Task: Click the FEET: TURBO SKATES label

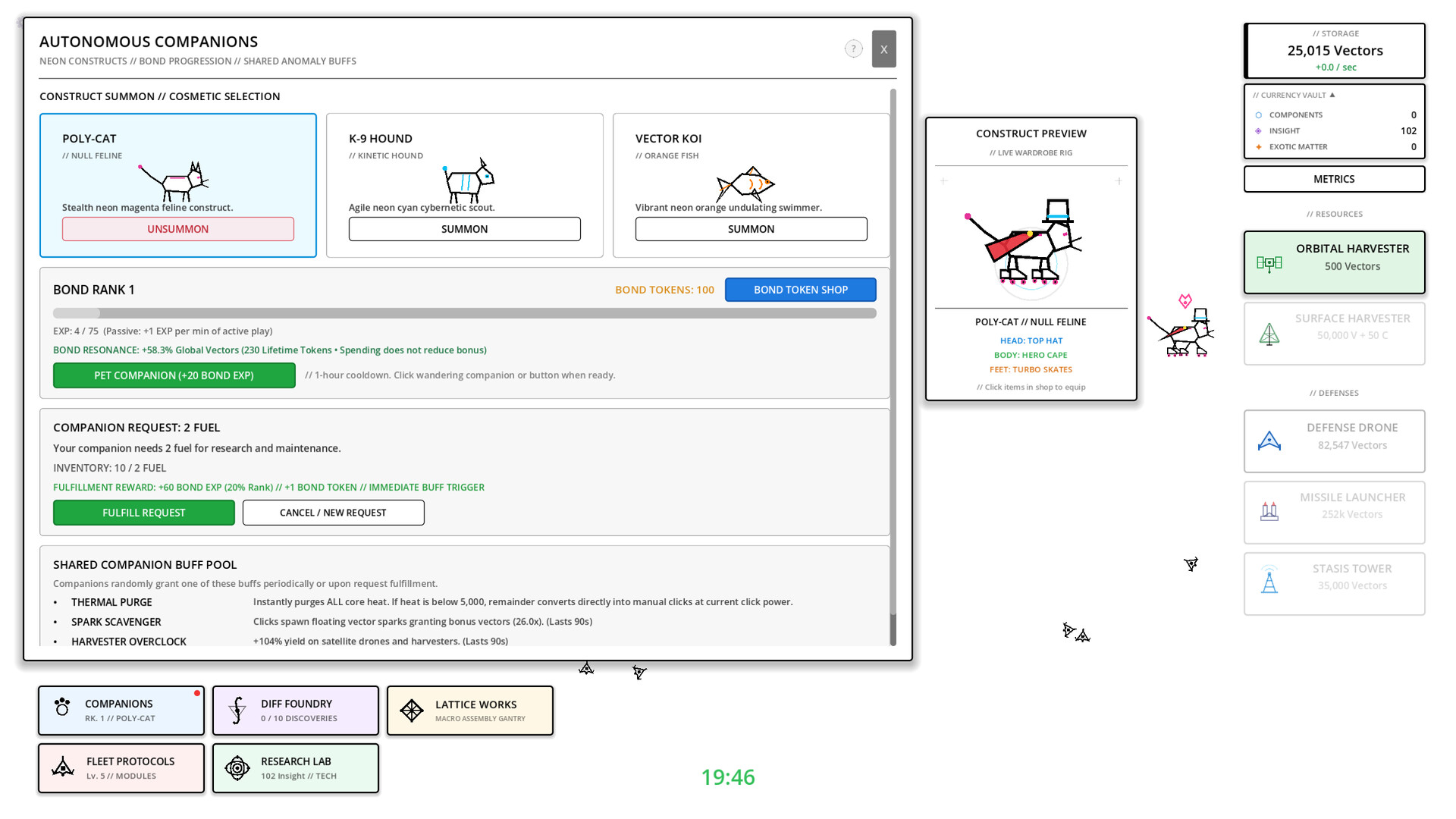Action: point(1031,369)
